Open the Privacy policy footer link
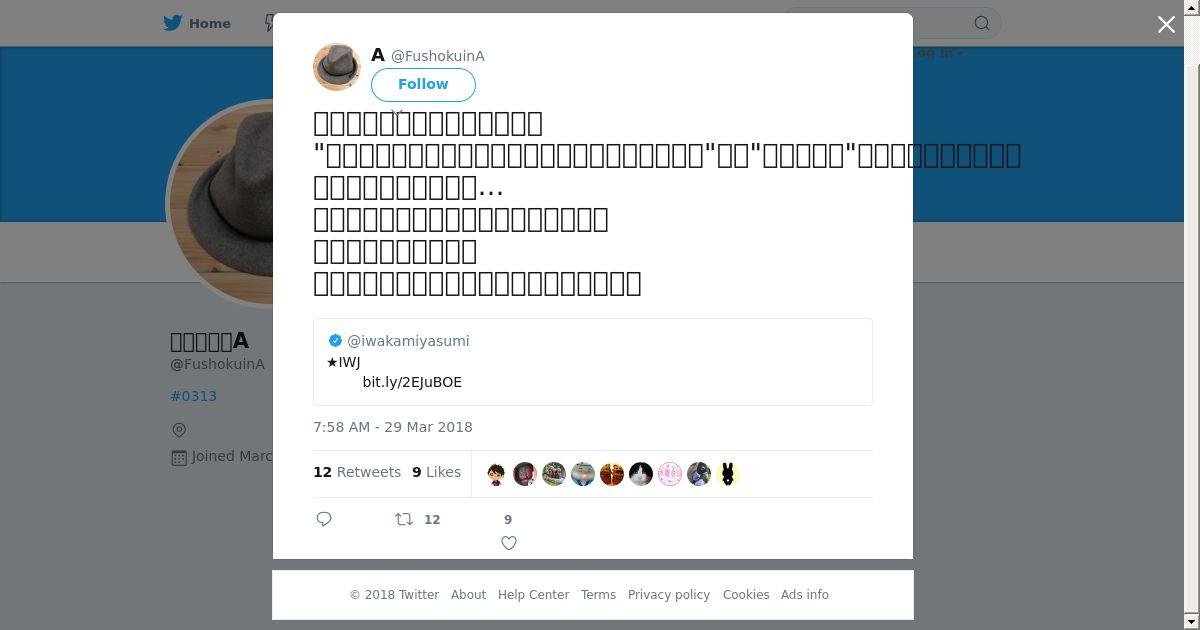 (x=669, y=594)
